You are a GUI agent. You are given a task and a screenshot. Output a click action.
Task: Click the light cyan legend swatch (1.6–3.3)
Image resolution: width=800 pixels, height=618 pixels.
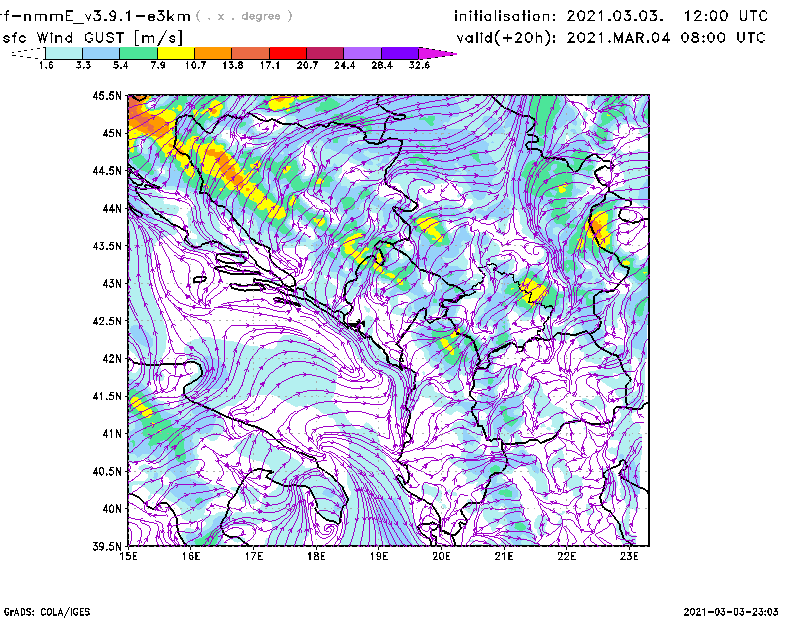(64, 53)
